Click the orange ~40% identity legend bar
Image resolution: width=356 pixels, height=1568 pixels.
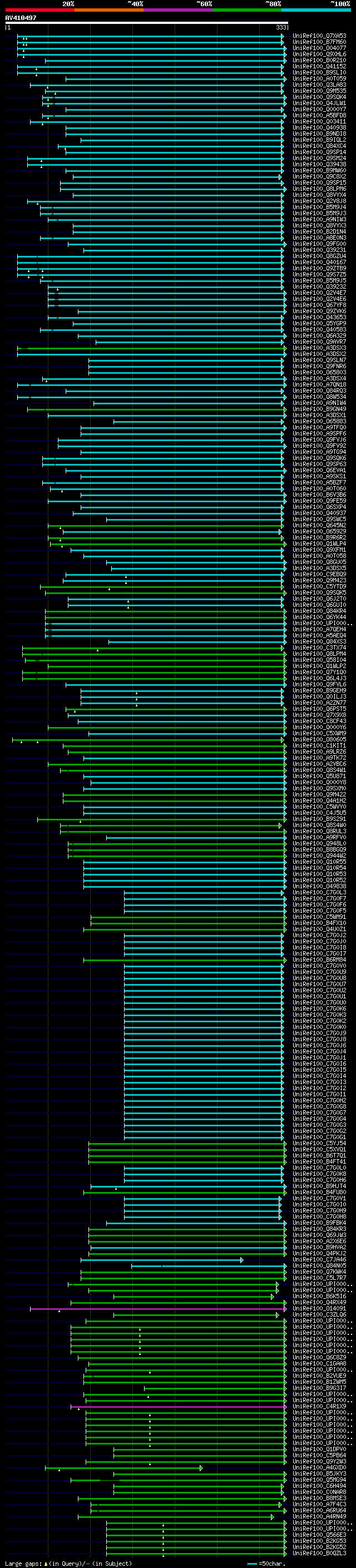coord(109,10)
